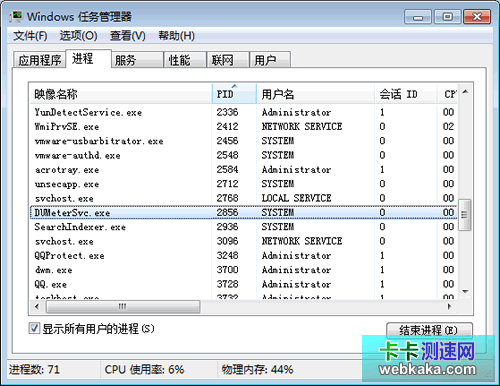Image resolution: width=500 pixels, height=386 pixels.
Task: Click PID value 2336
Action: (x=227, y=112)
